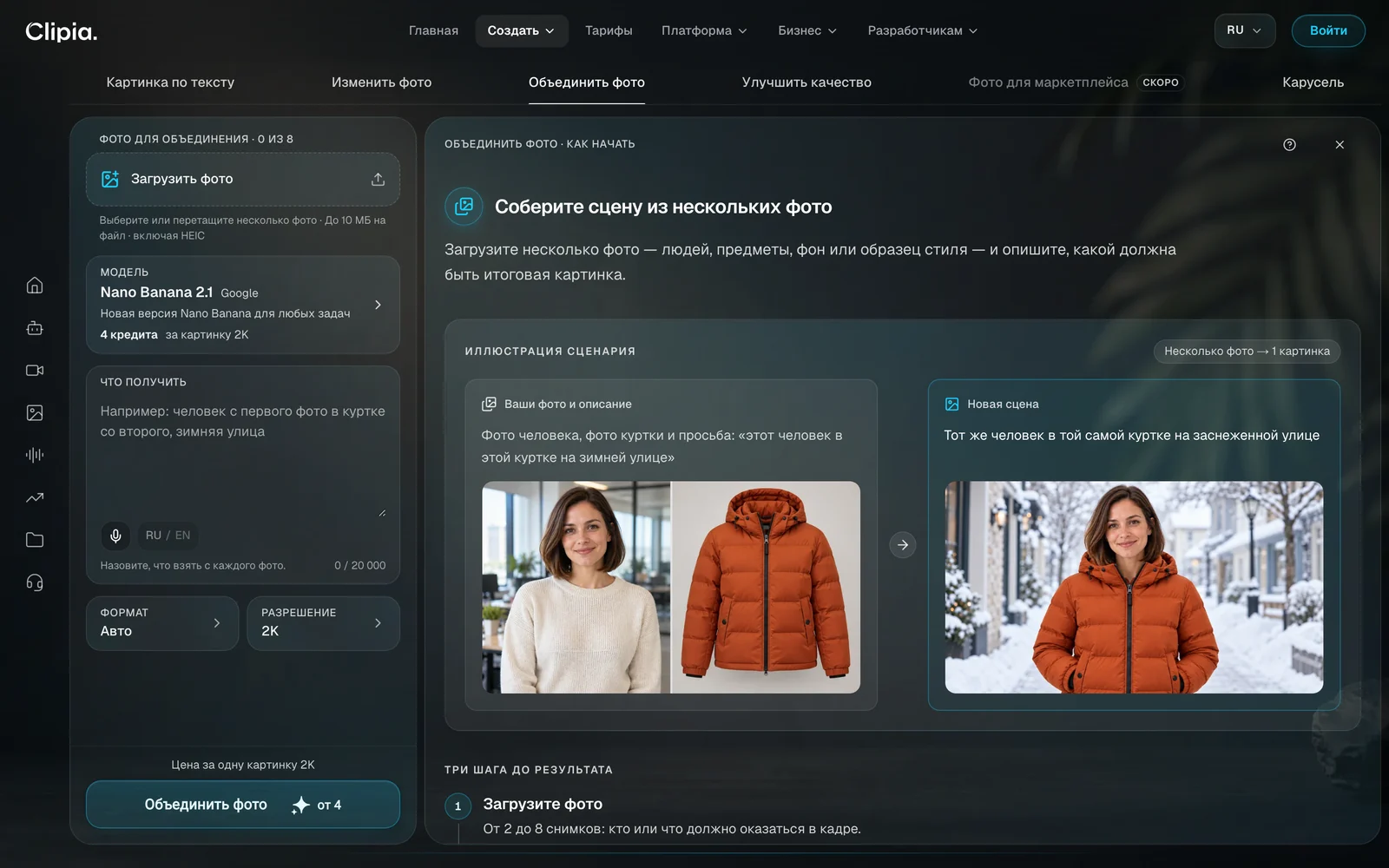Open the video camera sidebar icon
Image resolution: width=1389 pixels, height=868 pixels.
tap(35, 371)
